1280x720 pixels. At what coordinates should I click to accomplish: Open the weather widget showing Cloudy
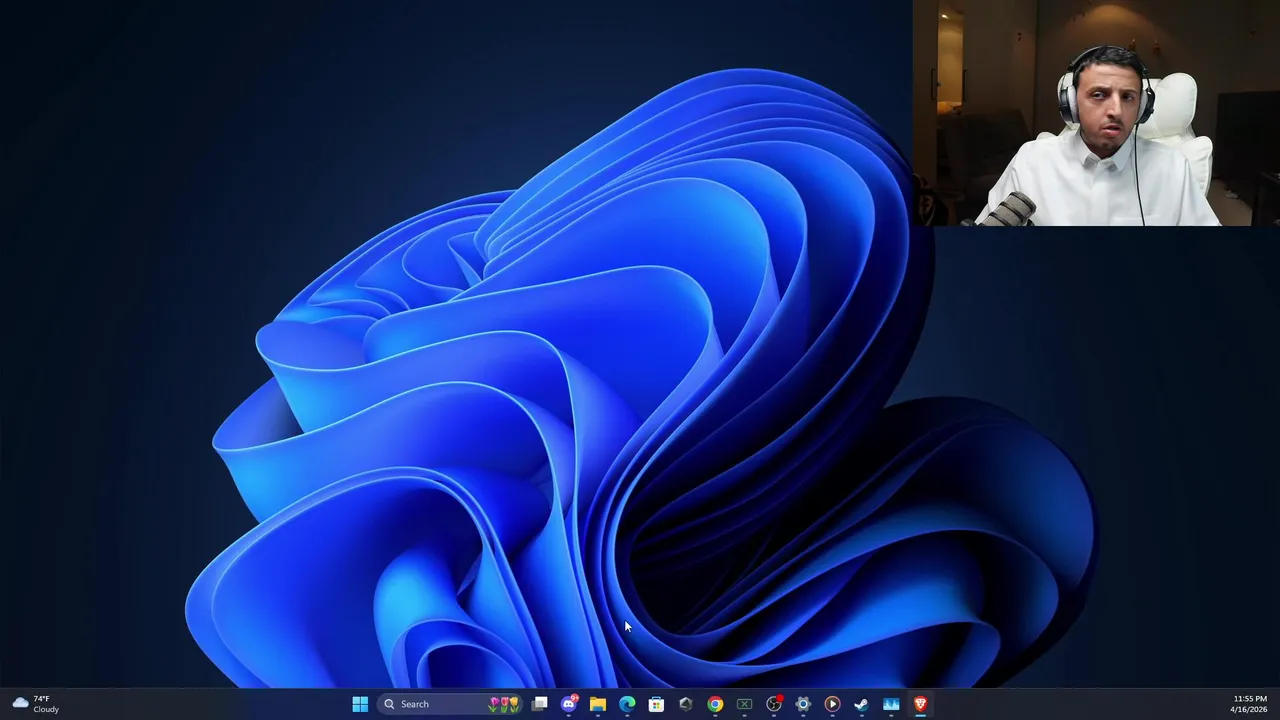coord(35,704)
